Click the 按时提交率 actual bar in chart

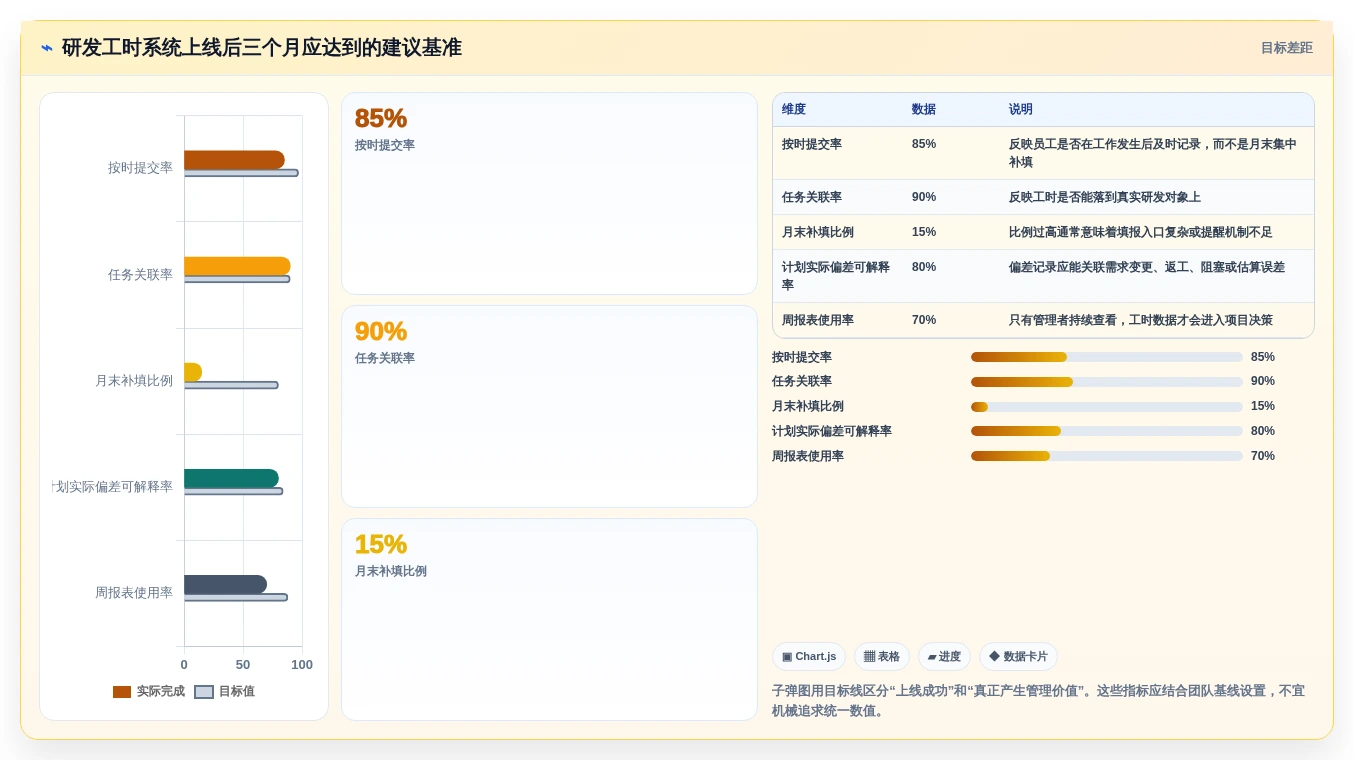[x=234, y=160]
